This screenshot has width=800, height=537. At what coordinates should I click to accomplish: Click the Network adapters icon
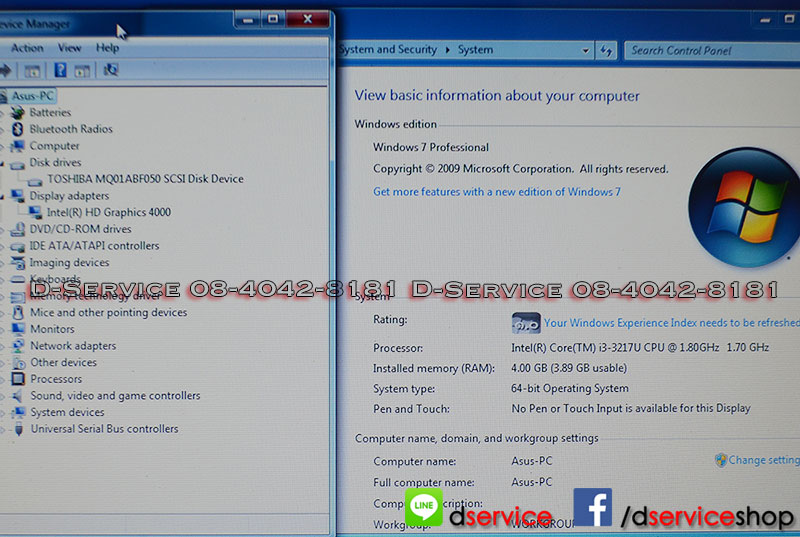[18, 346]
